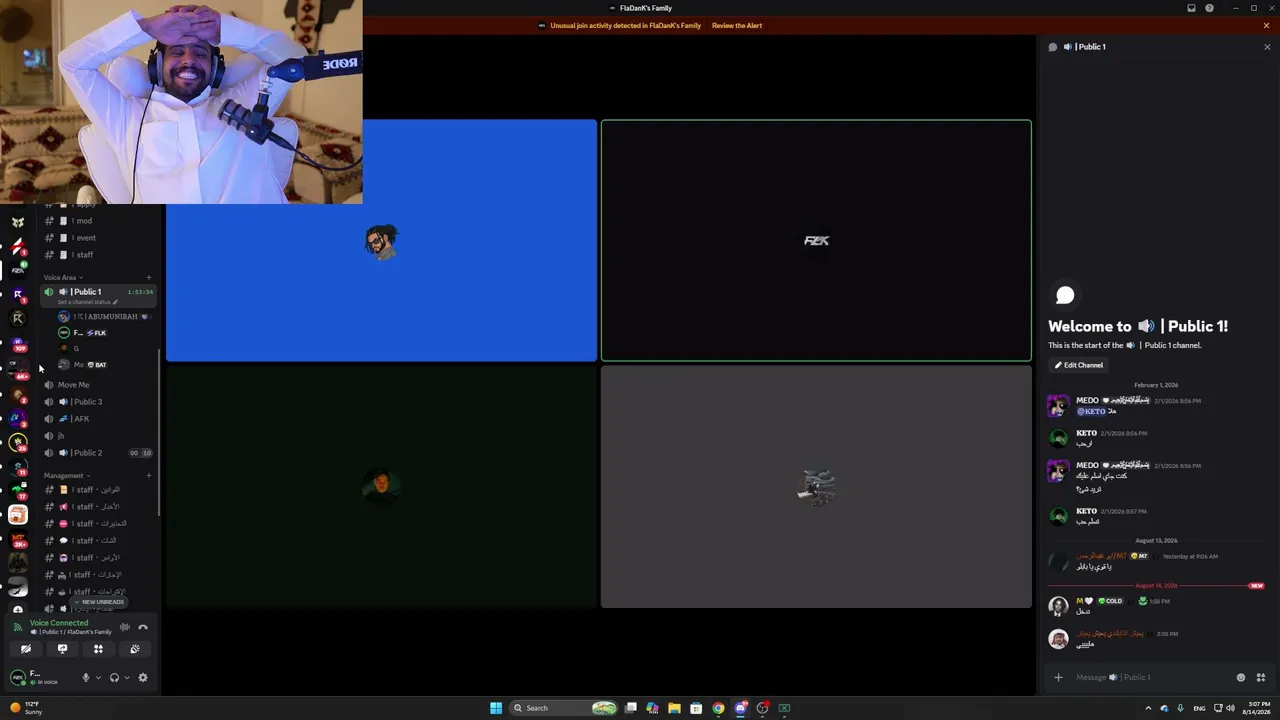The width and height of the screenshot is (1280, 720).
Task: Open Google Chrome from taskbar
Action: [x=718, y=708]
